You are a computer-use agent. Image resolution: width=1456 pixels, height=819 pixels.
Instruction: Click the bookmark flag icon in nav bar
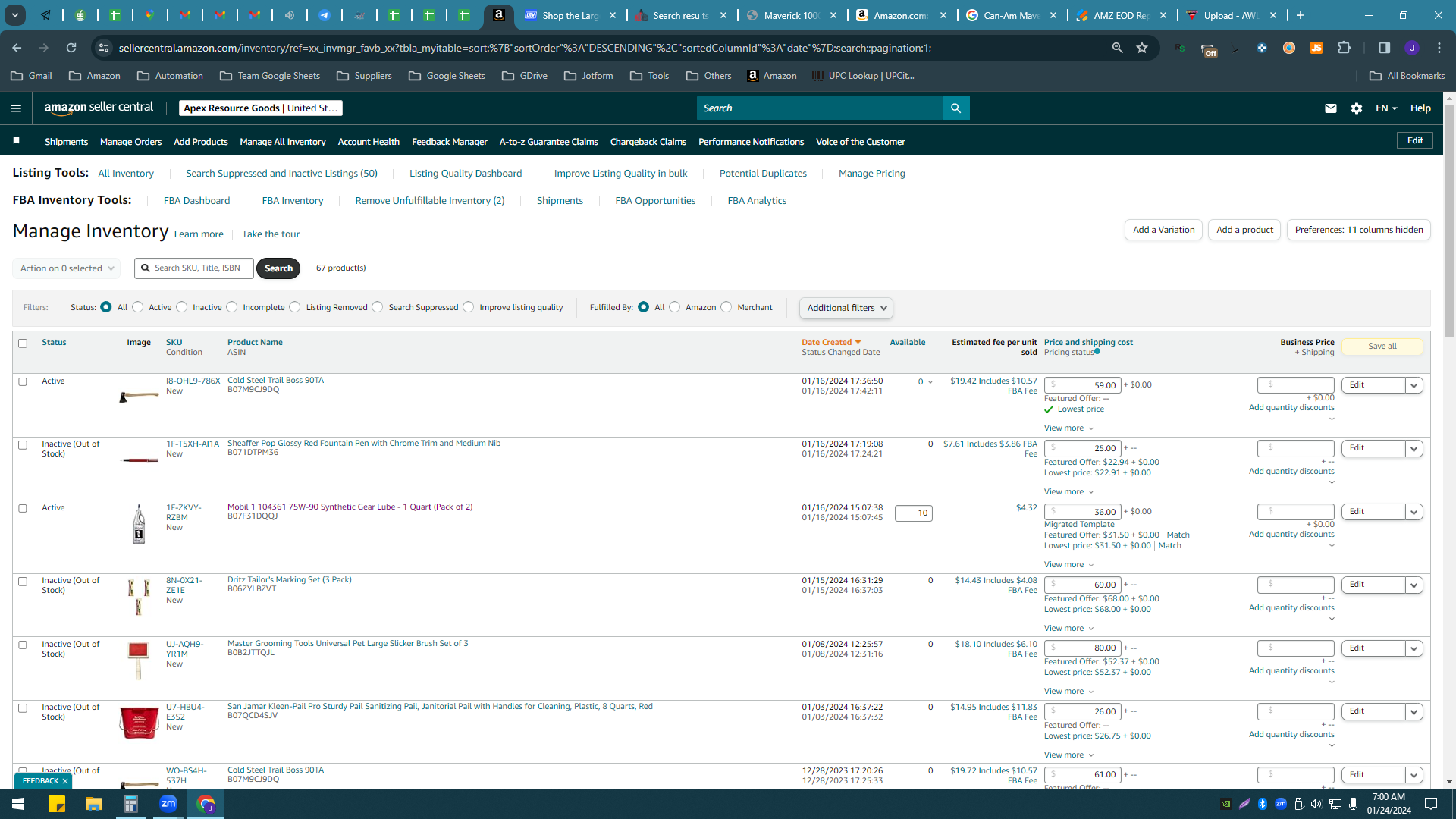pyautogui.click(x=17, y=141)
